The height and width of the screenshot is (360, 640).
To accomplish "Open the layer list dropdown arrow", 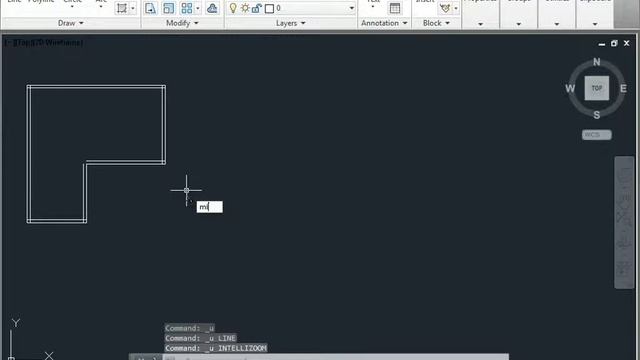I will 351,8.
